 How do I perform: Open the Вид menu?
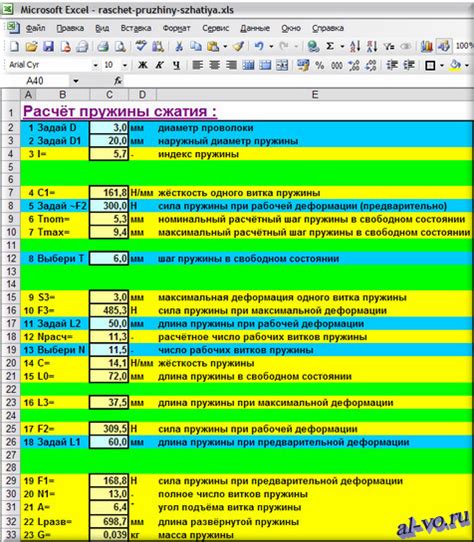(102, 28)
